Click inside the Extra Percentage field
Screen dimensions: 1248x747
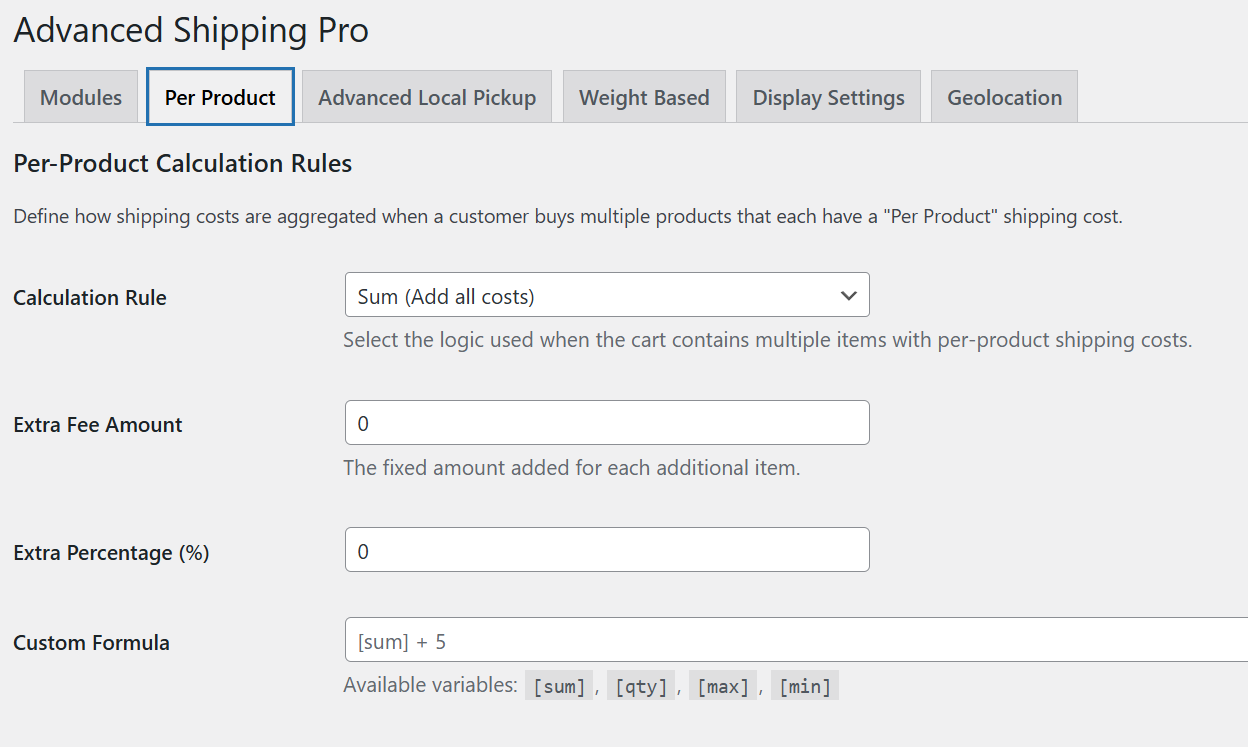click(607, 549)
